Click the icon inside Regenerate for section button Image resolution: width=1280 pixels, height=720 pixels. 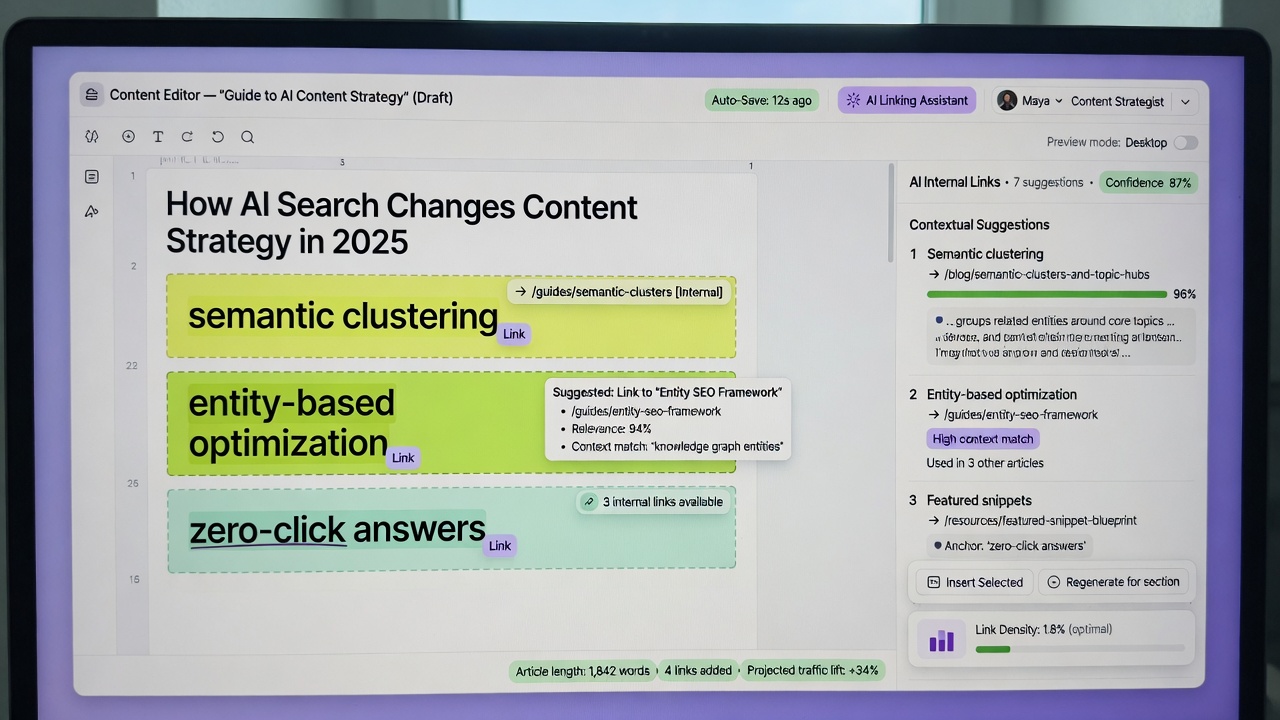pyautogui.click(x=1053, y=582)
